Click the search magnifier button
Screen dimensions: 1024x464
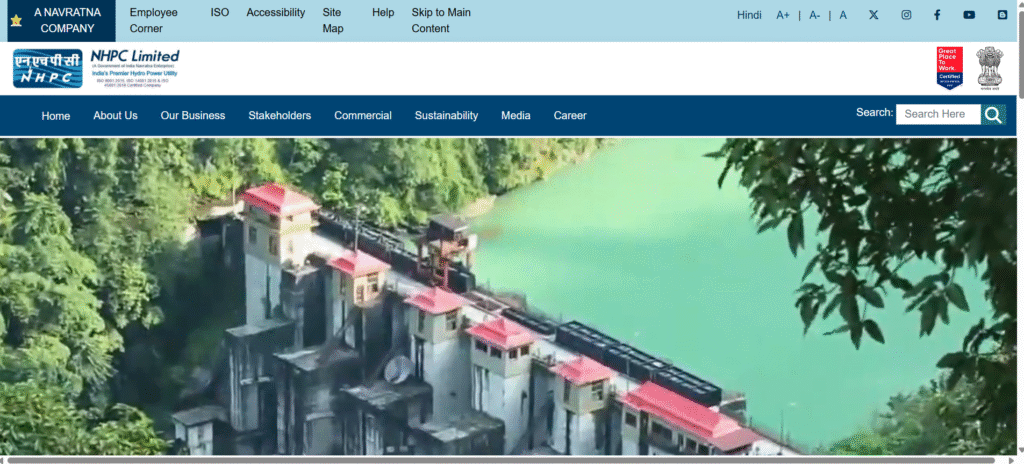(x=993, y=114)
